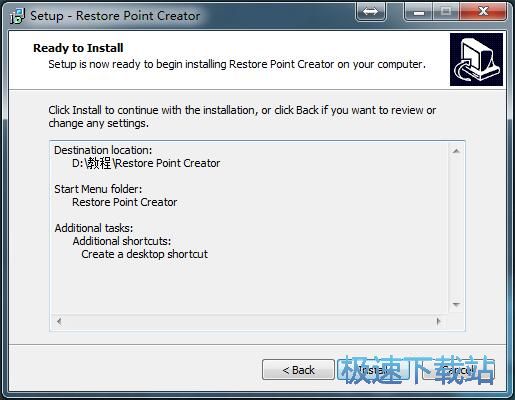515x400 pixels.
Task: Click the computer installer image in header
Action: click(x=476, y=59)
